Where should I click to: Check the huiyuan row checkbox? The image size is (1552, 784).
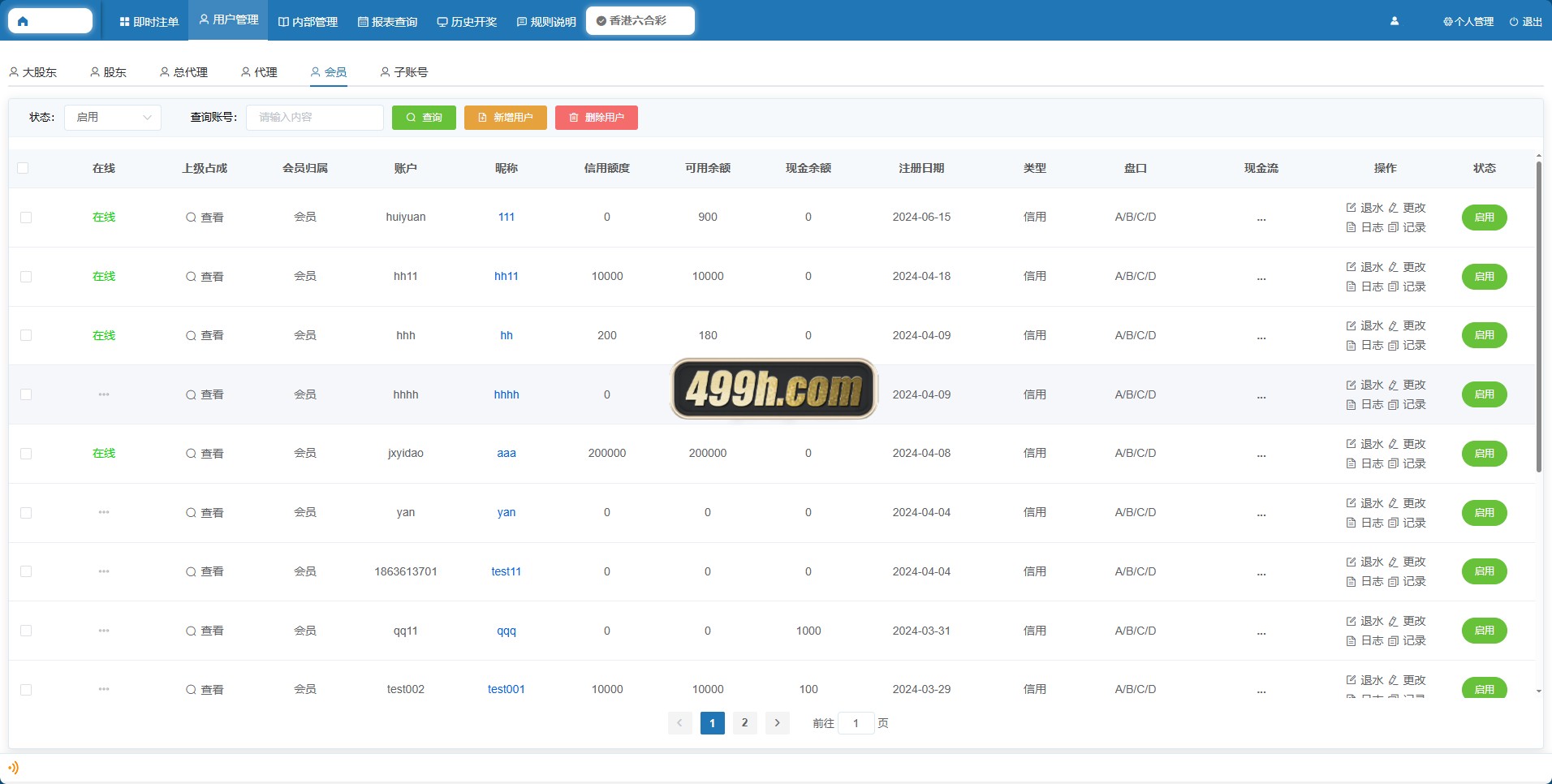pos(26,218)
